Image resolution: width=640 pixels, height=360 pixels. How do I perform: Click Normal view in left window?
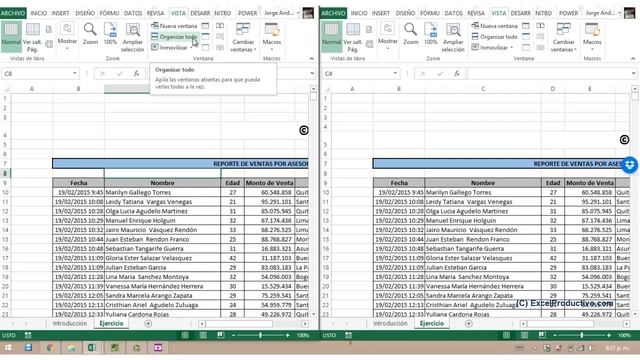(11, 37)
